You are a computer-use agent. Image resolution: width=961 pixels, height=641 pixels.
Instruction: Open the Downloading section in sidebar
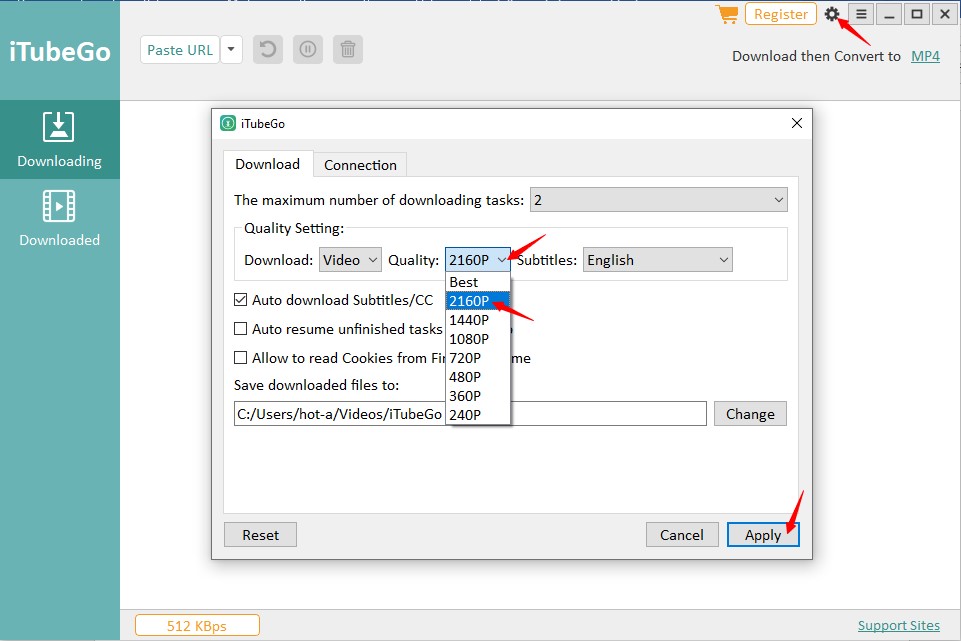click(59, 140)
